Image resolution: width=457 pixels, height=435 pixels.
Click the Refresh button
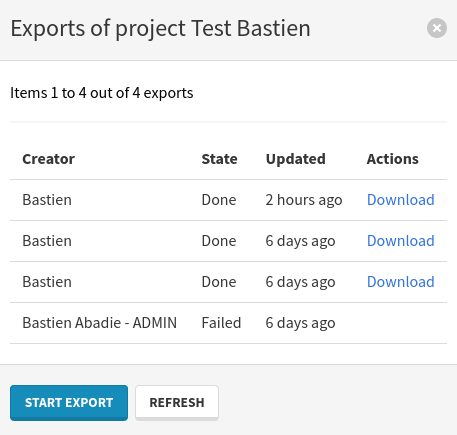[177, 403]
